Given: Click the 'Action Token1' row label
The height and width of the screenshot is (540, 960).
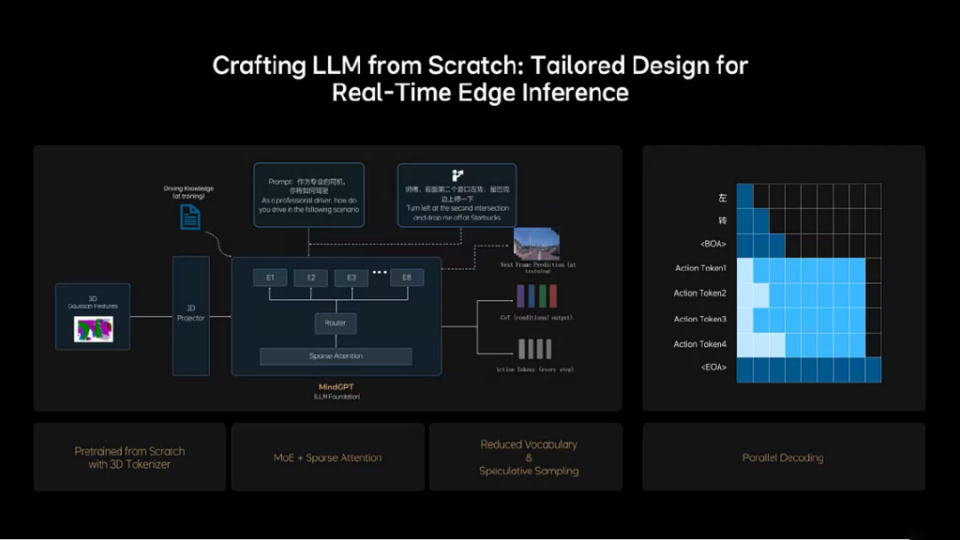Looking at the screenshot, I should tap(700, 268).
